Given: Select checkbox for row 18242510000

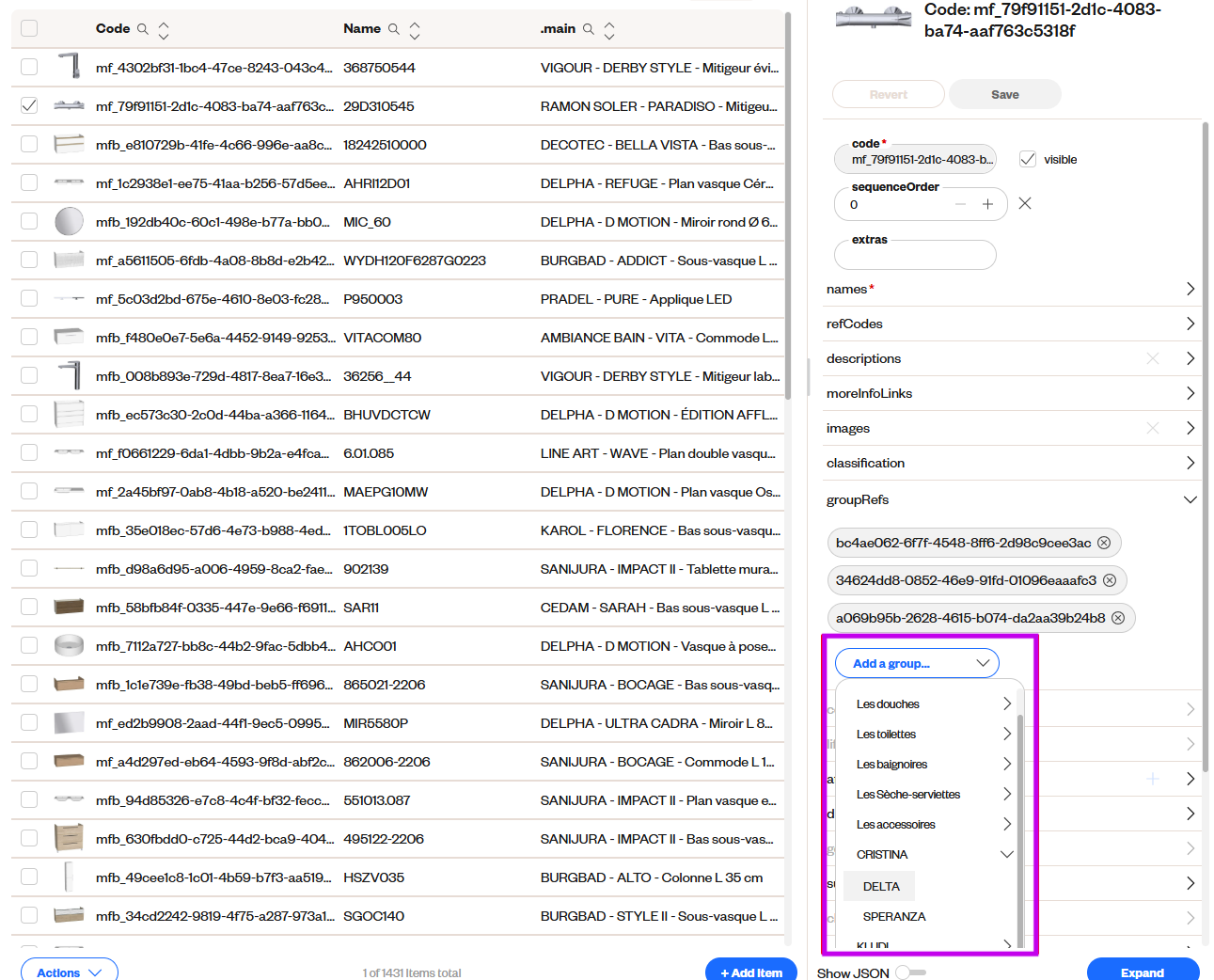Looking at the screenshot, I should (29, 144).
